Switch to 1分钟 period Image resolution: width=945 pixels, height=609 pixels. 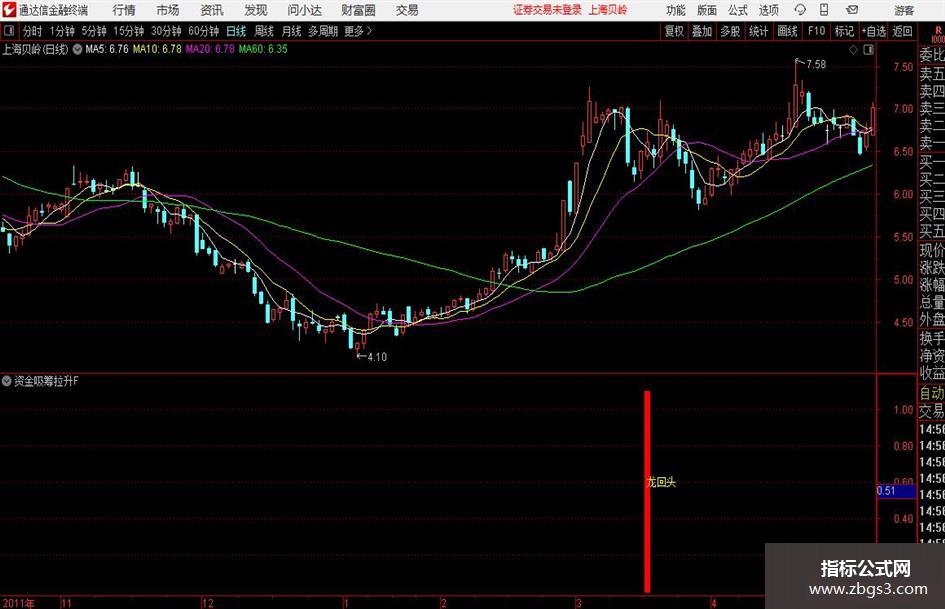tap(62, 31)
